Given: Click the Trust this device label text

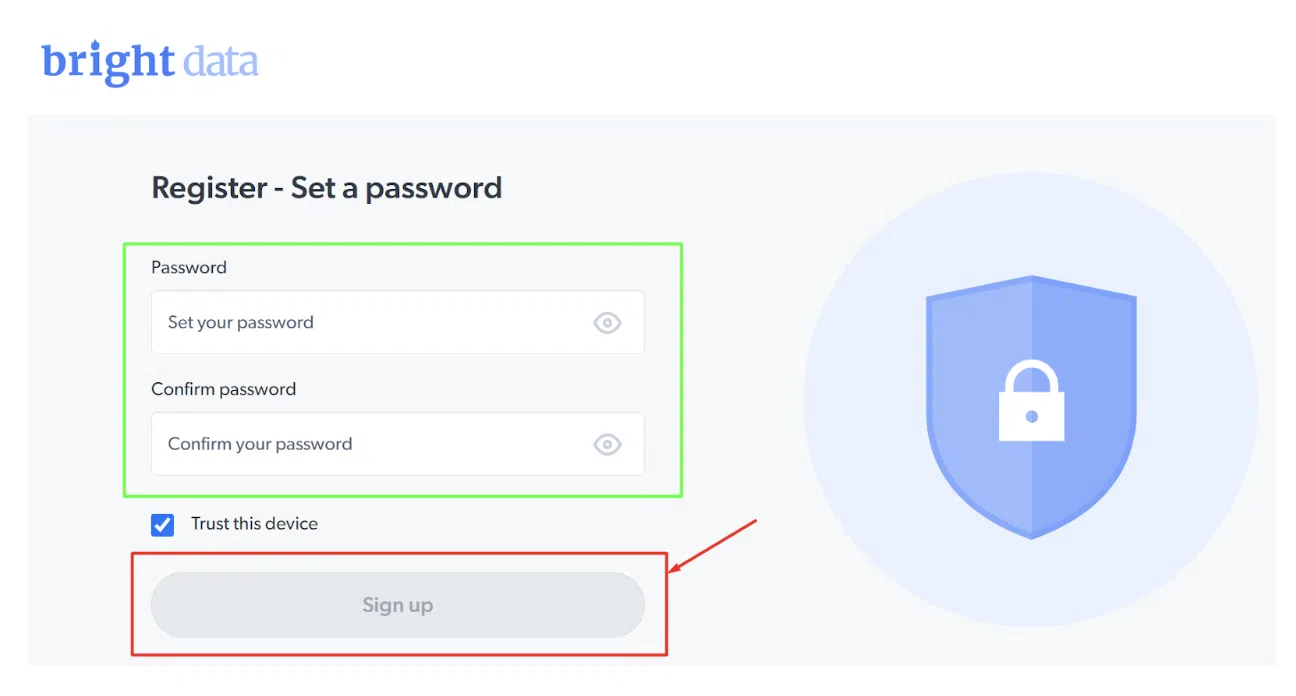Looking at the screenshot, I should (x=254, y=524).
